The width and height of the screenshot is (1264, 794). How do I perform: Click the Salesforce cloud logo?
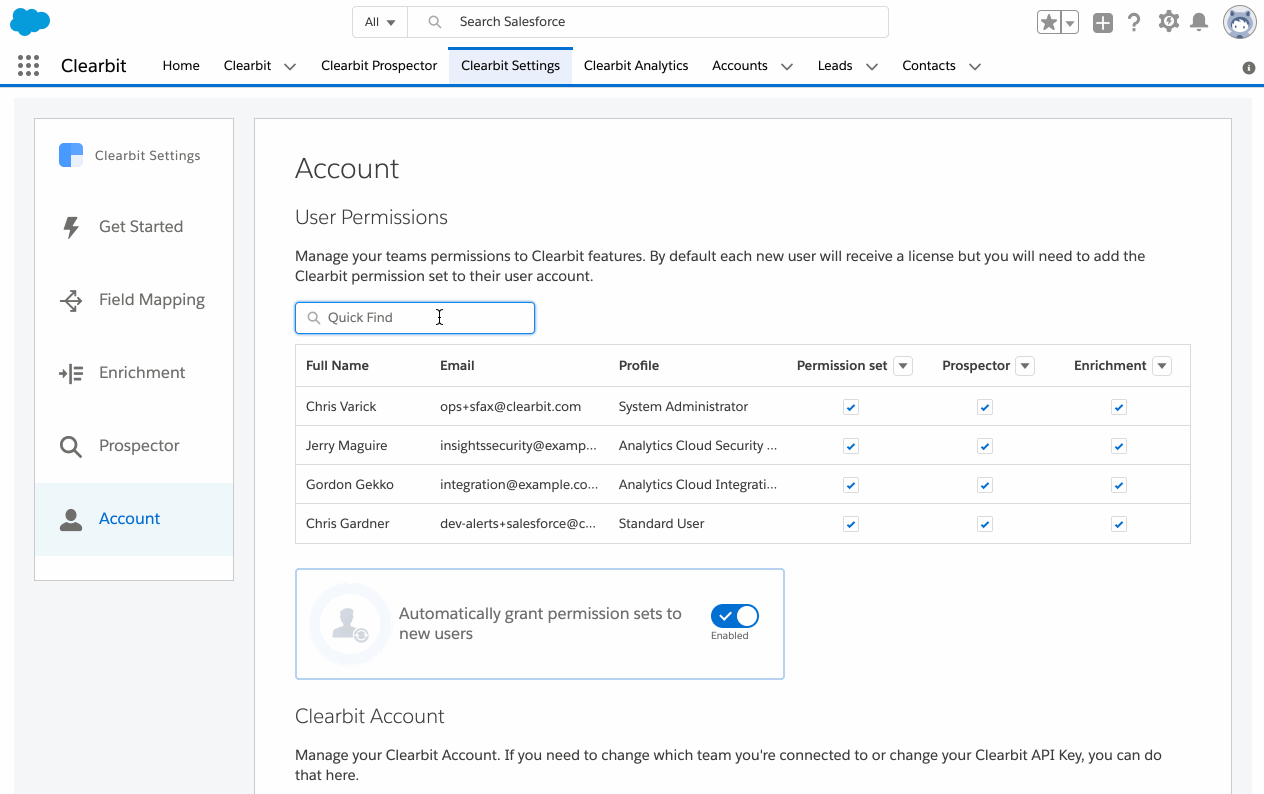click(30, 21)
